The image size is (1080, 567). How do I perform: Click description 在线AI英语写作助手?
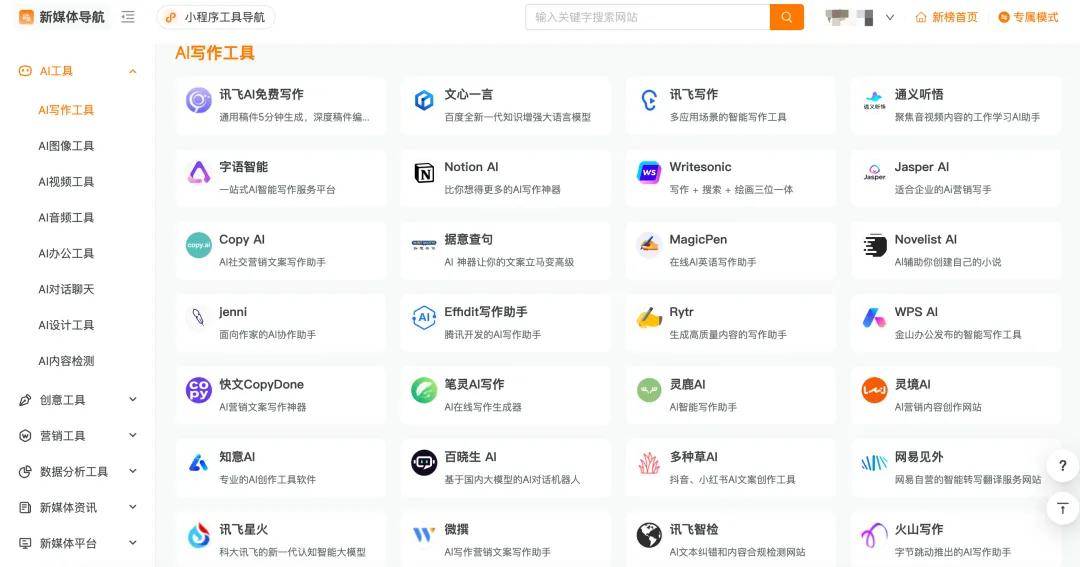pos(713,262)
